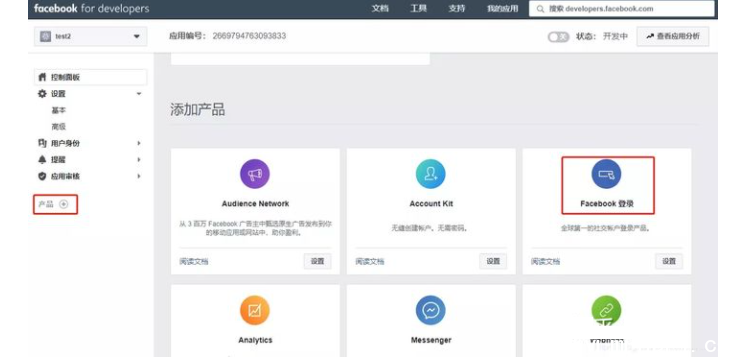Click the Messenger title text

pyautogui.click(x=431, y=340)
